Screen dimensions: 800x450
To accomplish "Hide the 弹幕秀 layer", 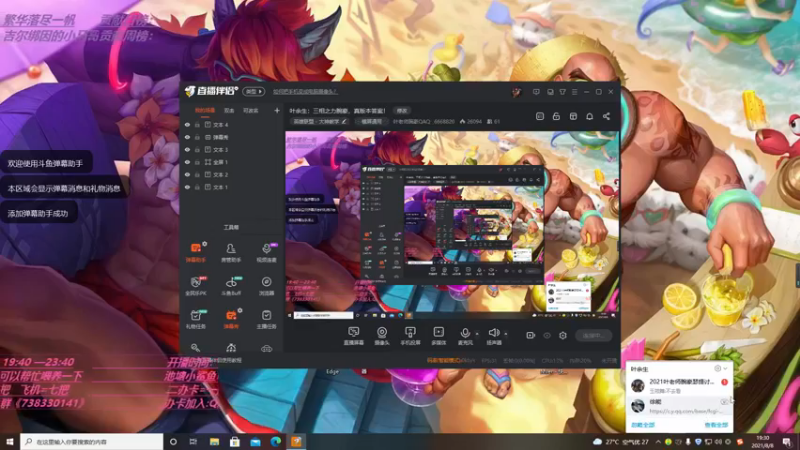I will coord(187,137).
